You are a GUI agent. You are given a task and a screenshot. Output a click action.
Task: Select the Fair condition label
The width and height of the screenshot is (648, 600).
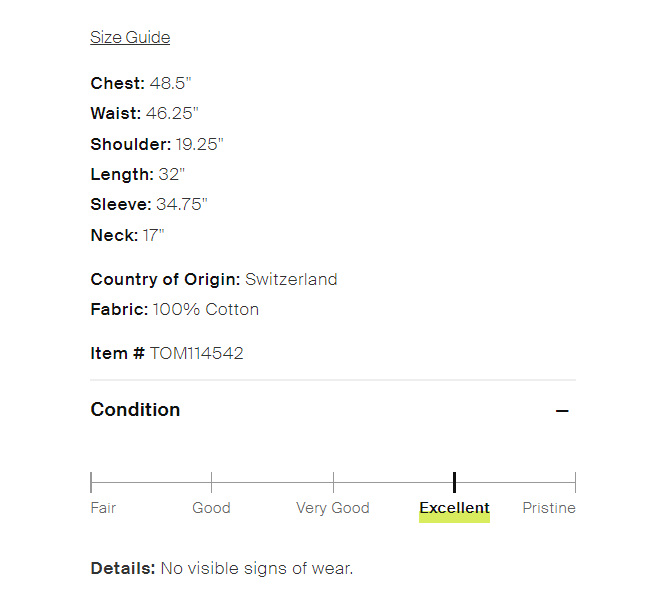(103, 508)
